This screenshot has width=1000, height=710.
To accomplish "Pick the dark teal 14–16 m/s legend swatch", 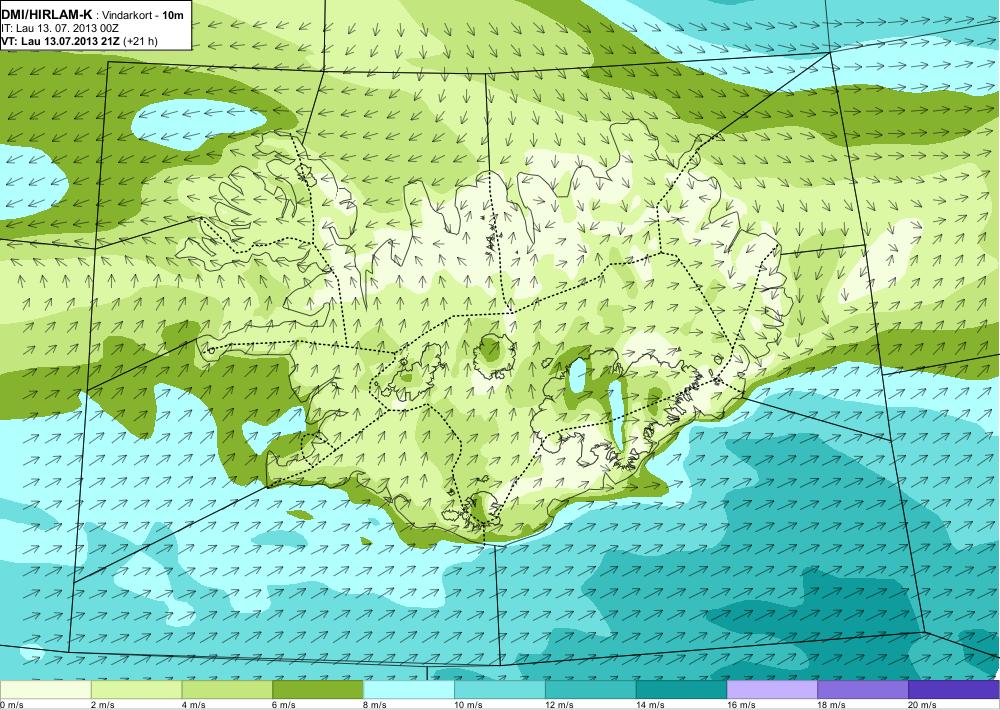I will [681, 690].
